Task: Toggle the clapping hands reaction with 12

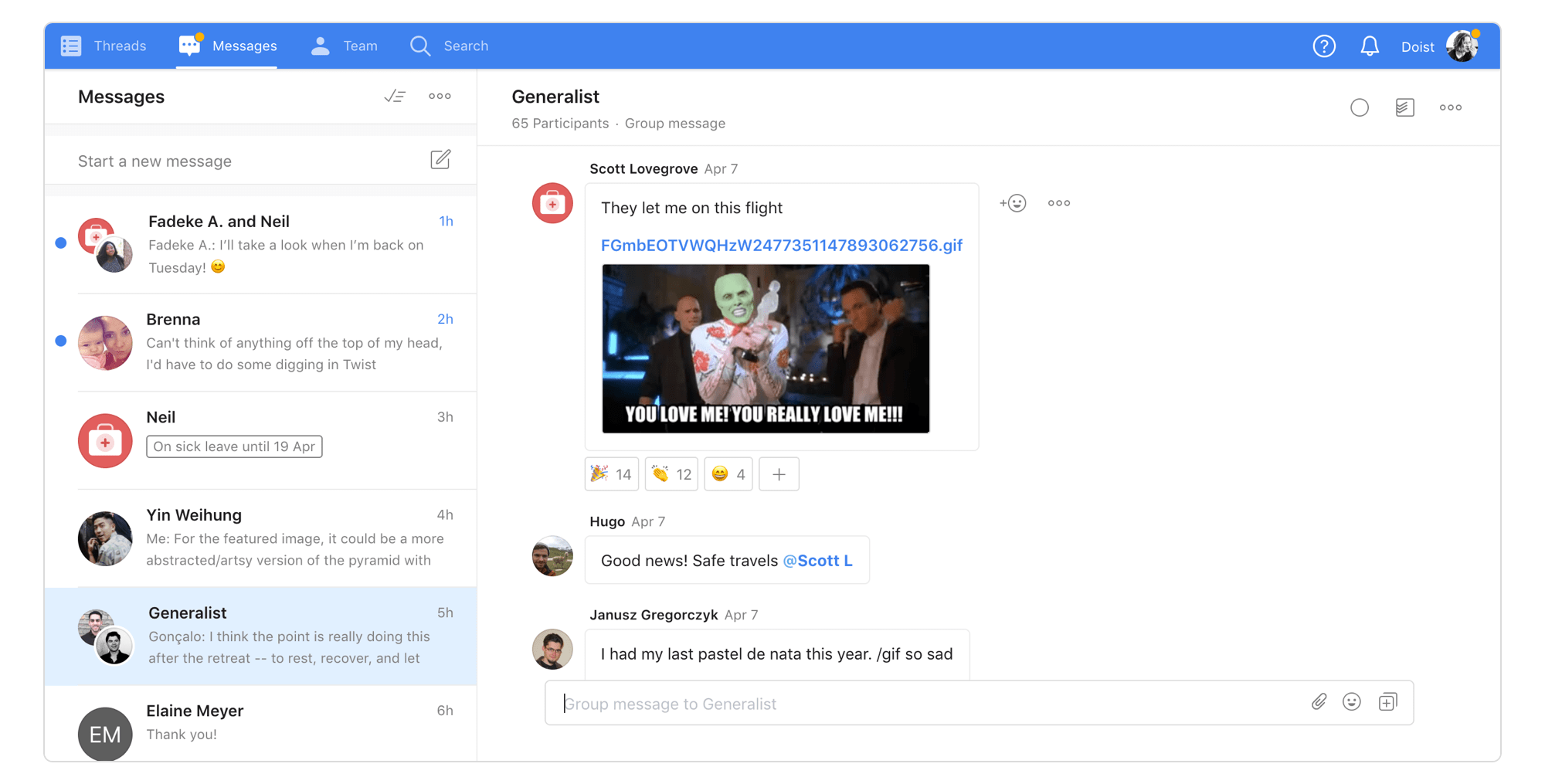Action: click(671, 474)
